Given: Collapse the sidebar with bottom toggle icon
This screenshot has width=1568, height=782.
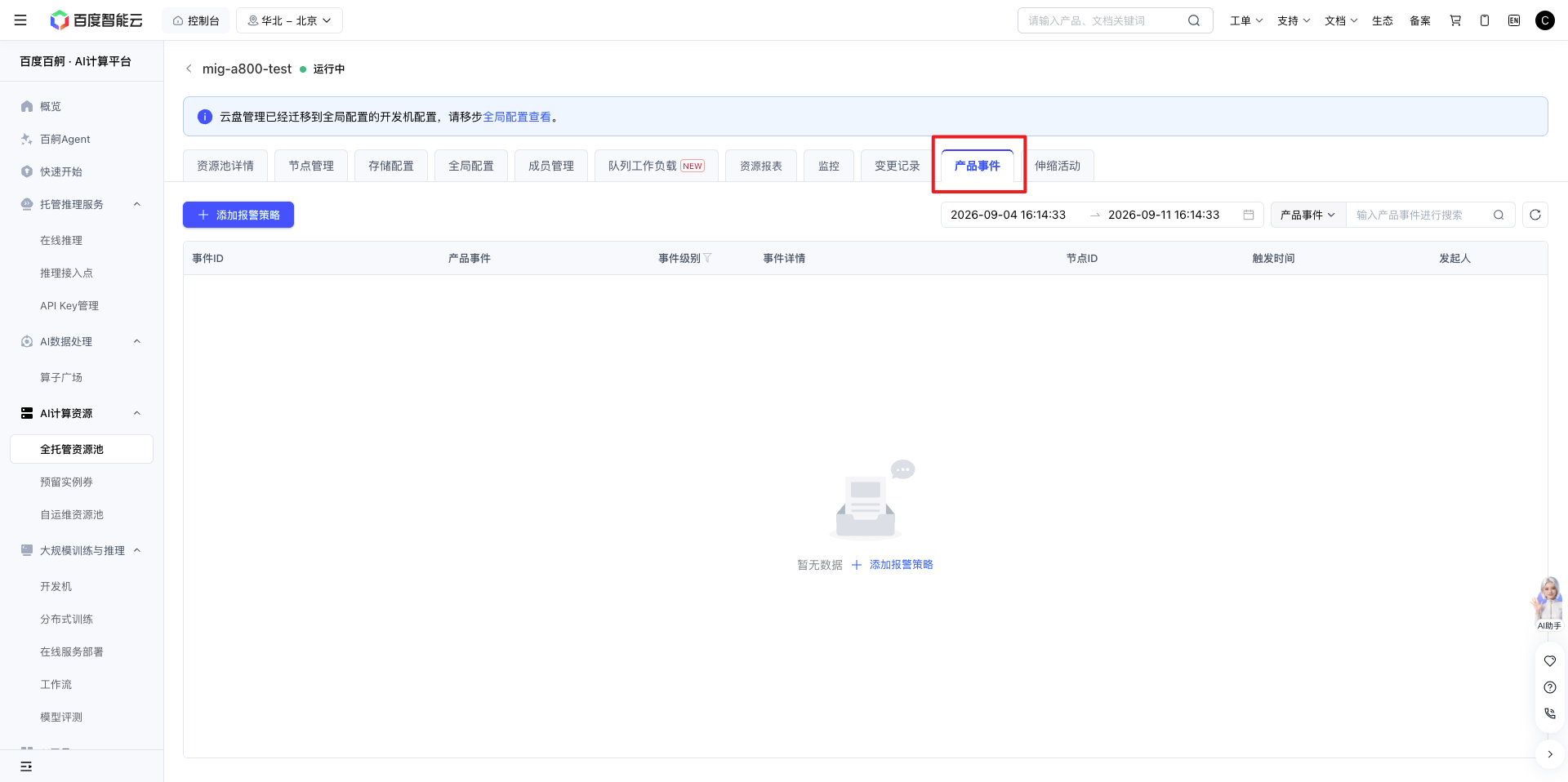Looking at the screenshot, I should pyautogui.click(x=26, y=766).
